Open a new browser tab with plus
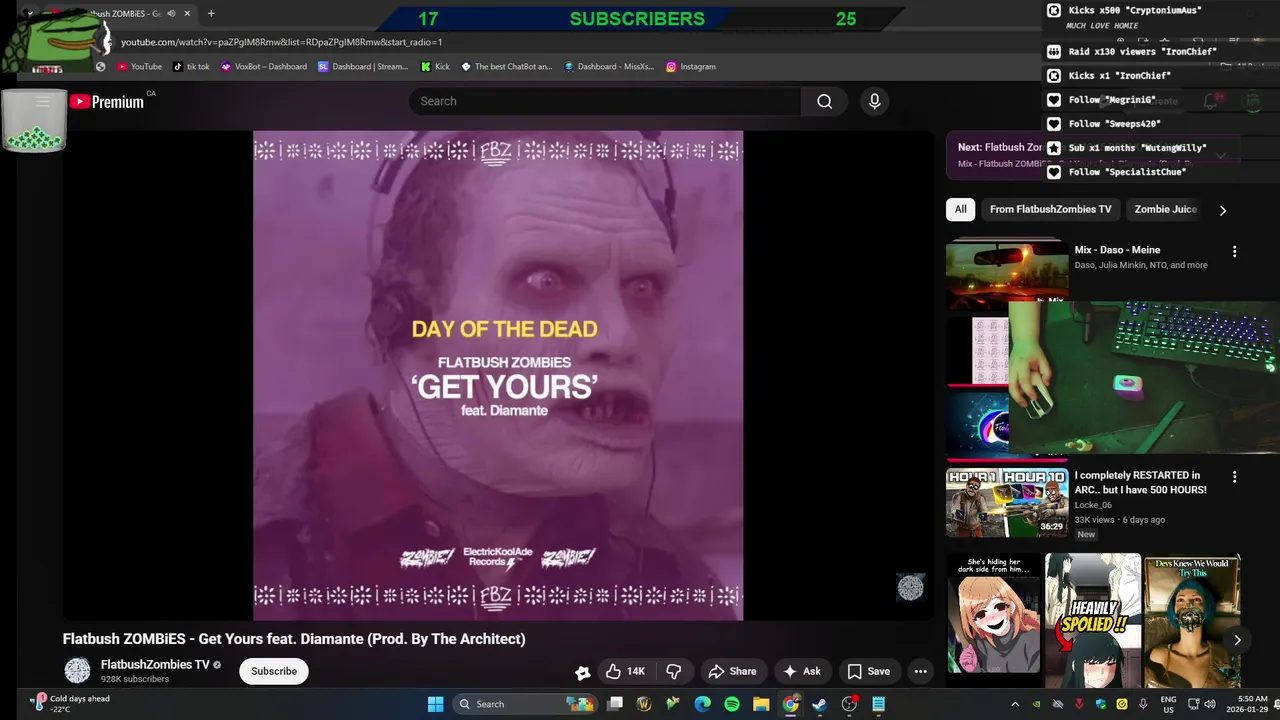Screen dimensions: 1280x720 click(211, 14)
